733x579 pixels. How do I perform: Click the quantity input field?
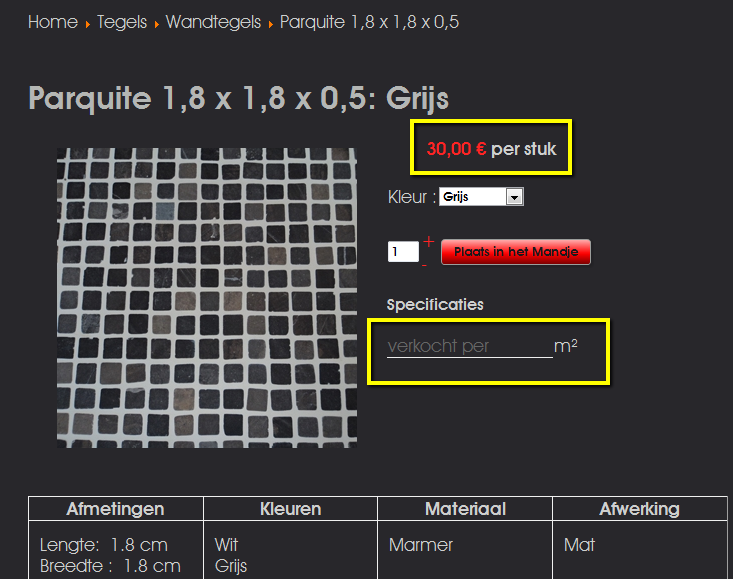click(403, 252)
